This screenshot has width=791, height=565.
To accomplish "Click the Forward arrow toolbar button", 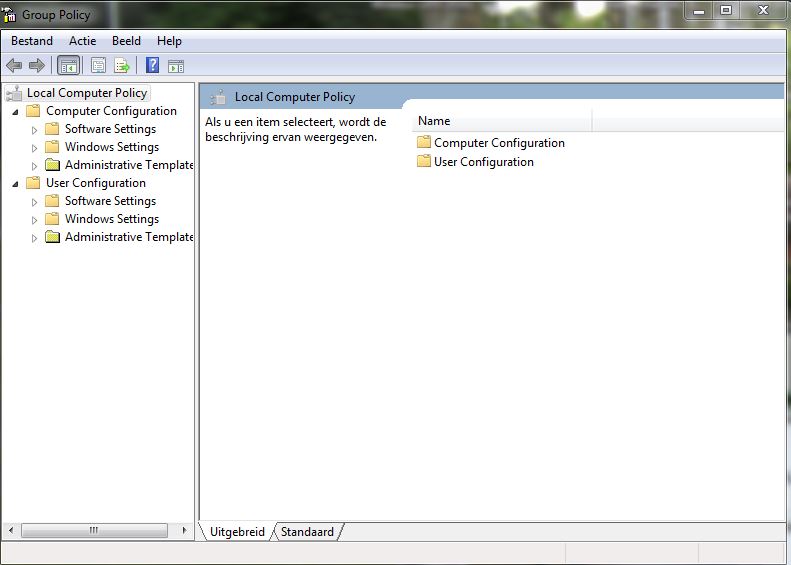I will pyautogui.click(x=37, y=66).
